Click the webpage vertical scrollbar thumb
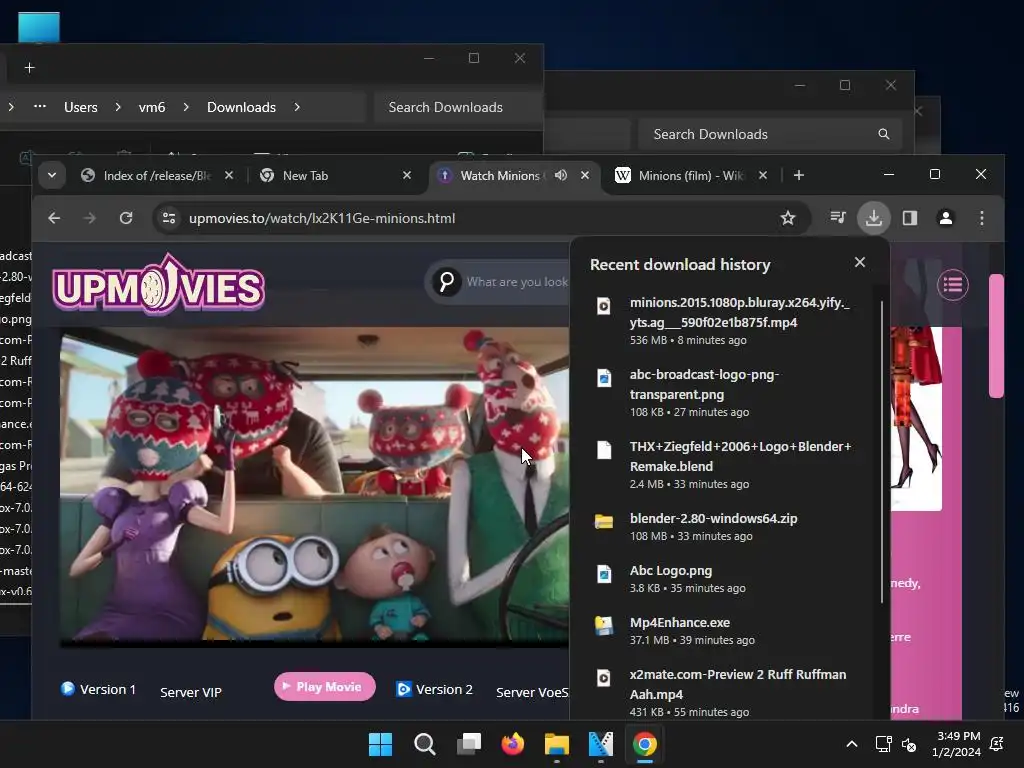The height and width of the screenshot is (768, 1024). click(996, 336)
